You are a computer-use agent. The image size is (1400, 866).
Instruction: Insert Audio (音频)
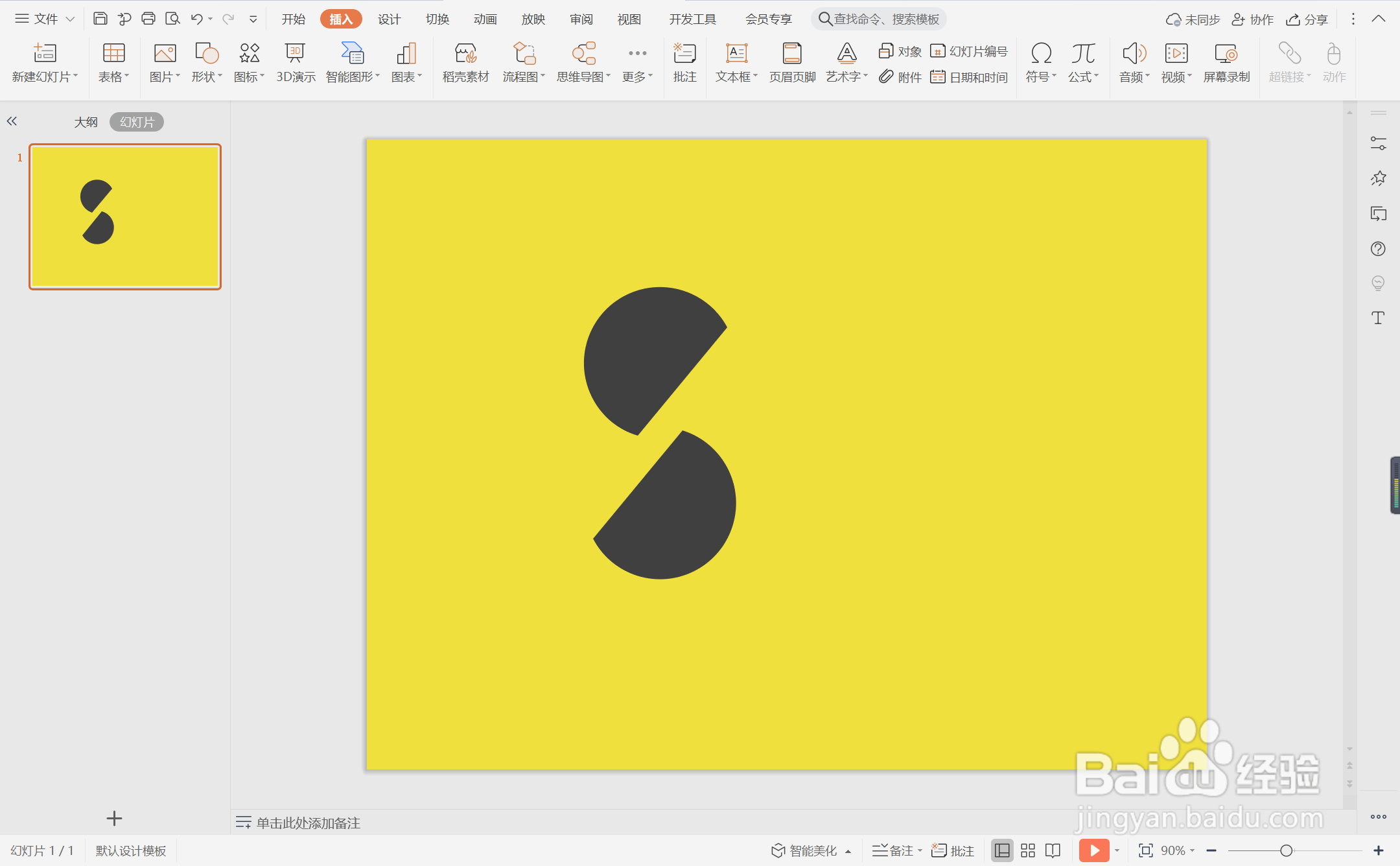(1134, 63)
